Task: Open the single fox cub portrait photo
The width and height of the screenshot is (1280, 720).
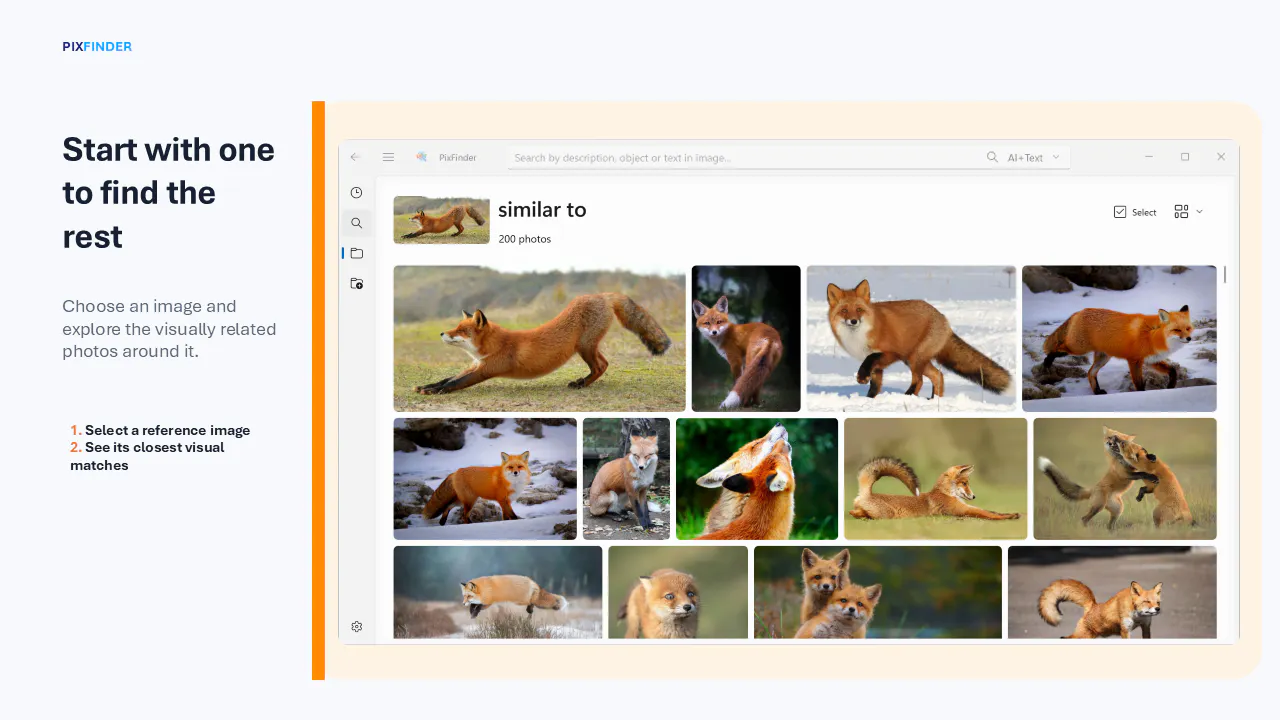Action: 678,592
